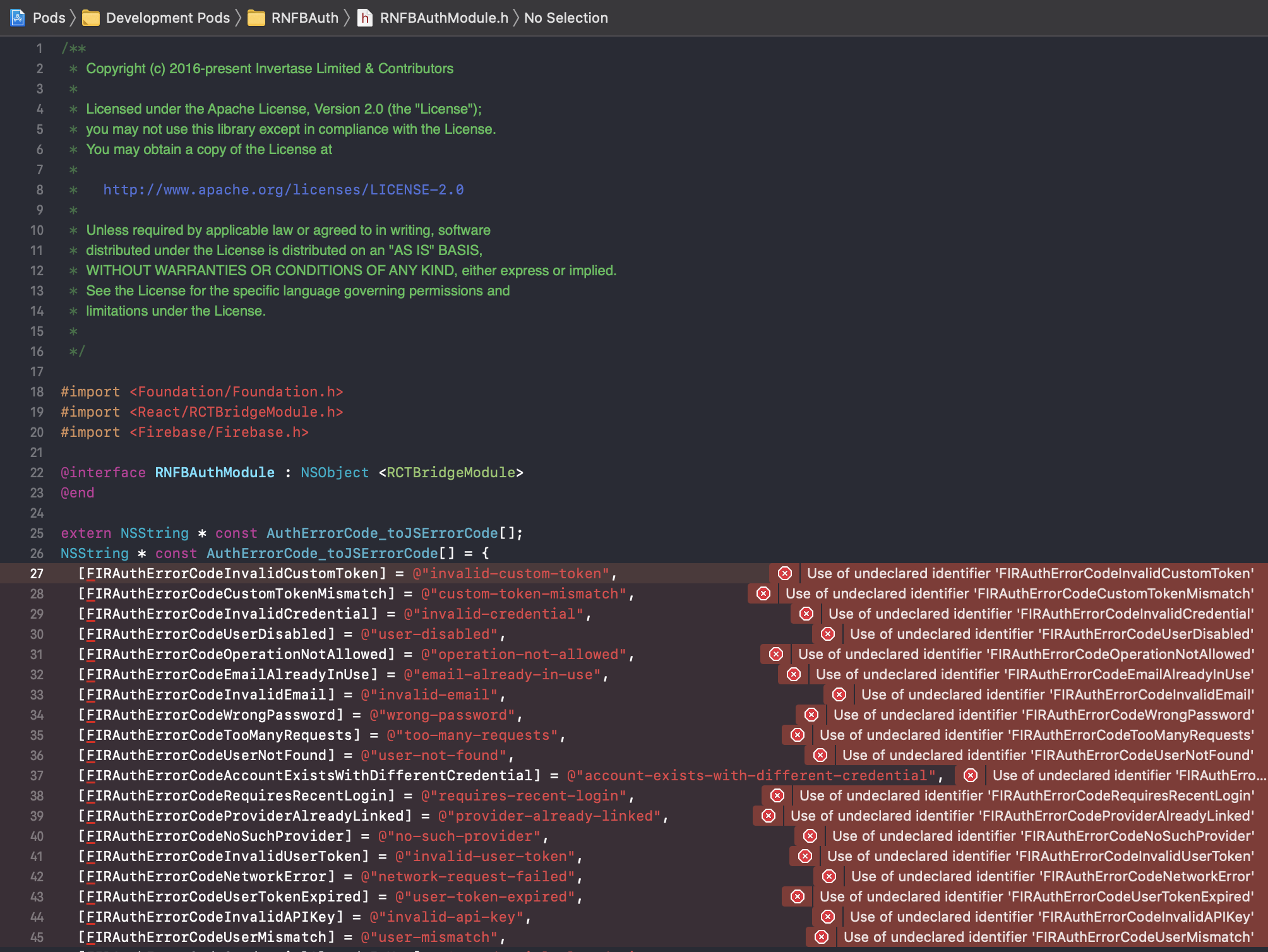This screenshot has width=1268, height=952.
Task: Open the Pods breadcrumb dropdown
Action: (x=49, y=18)
